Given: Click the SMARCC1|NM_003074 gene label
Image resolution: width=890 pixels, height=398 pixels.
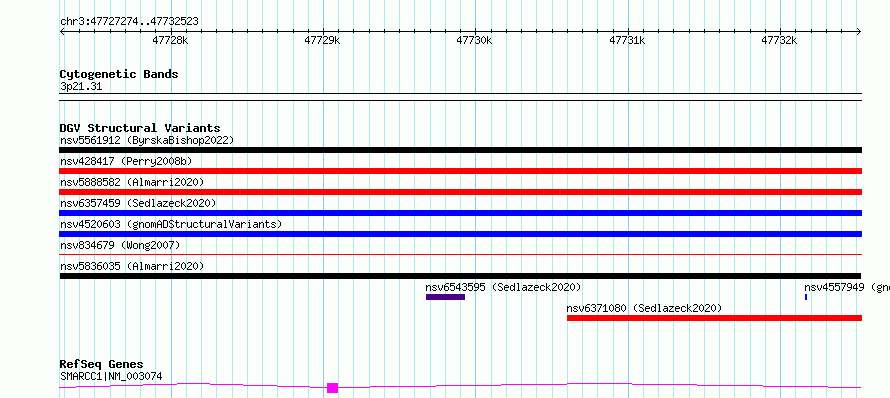Looking at the screenshot, I should coord(111,376).
